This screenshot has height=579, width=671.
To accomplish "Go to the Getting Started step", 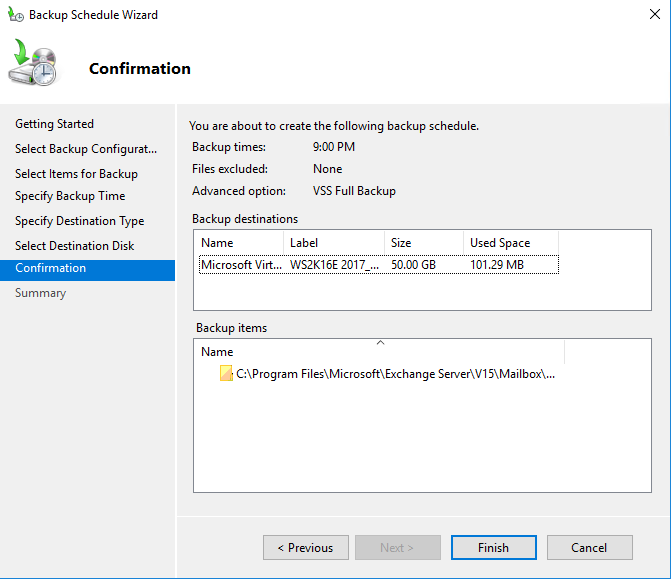I will (x=54, y=124).
